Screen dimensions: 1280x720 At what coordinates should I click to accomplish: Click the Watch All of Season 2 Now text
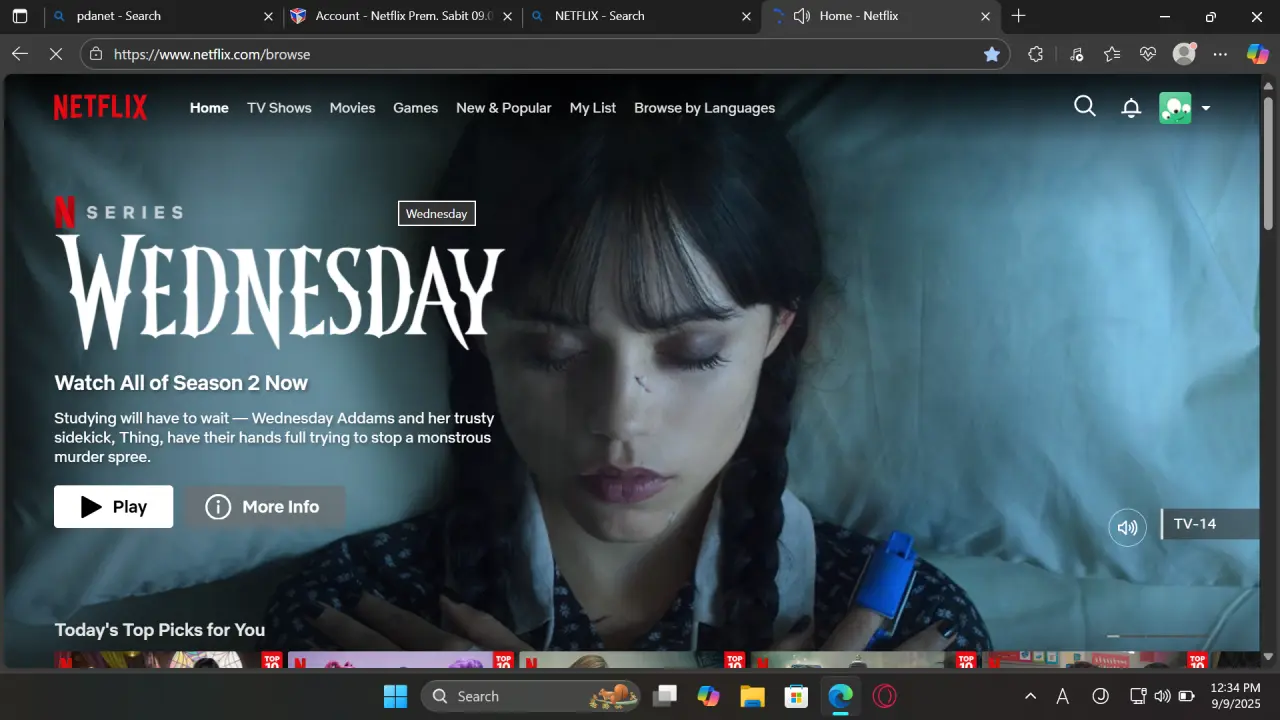click(x=181, y=383)
